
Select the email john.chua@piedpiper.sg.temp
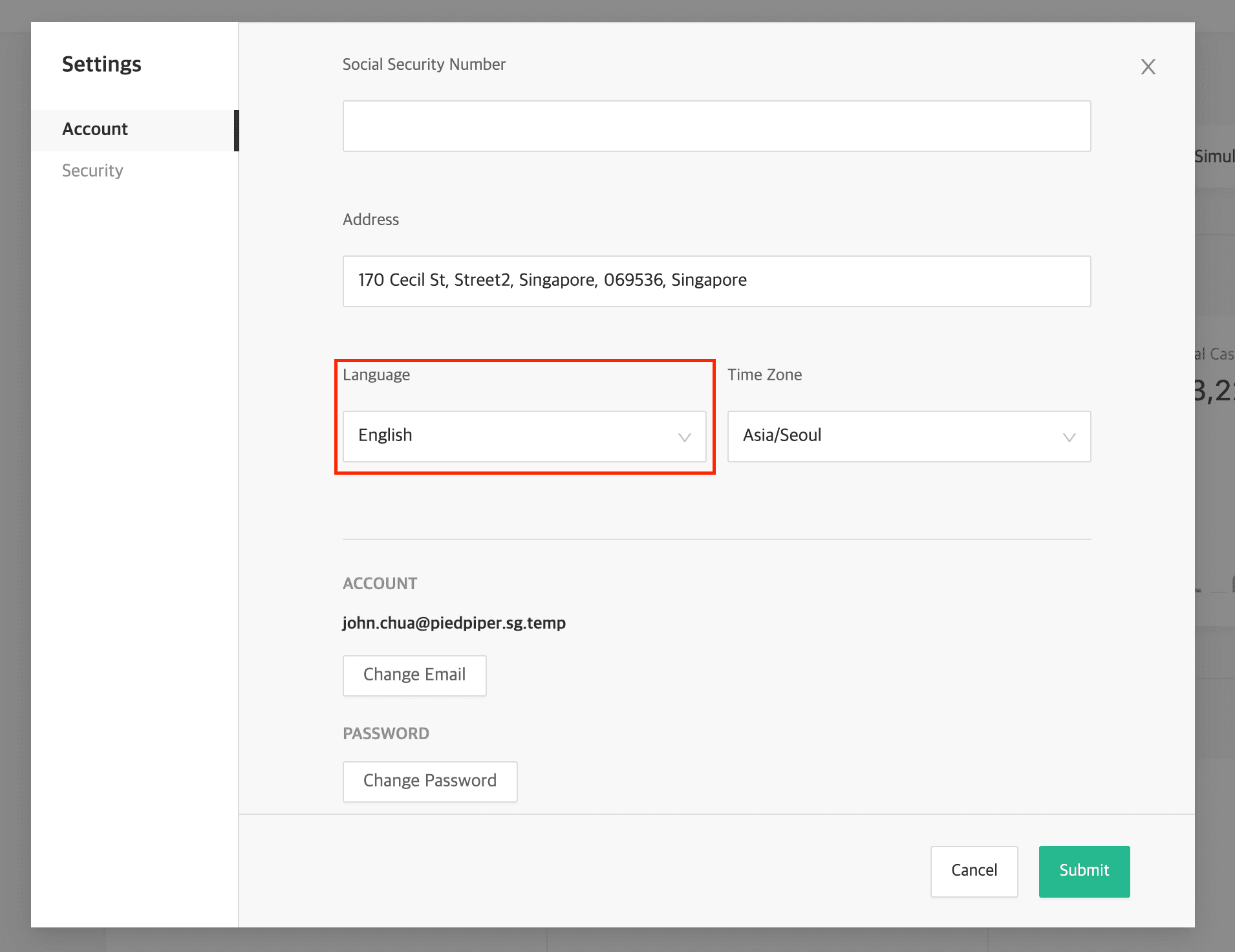453,623
